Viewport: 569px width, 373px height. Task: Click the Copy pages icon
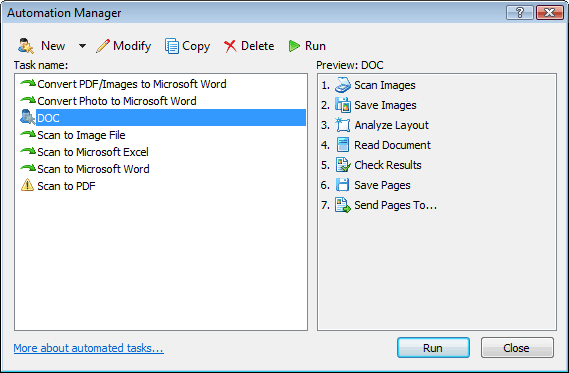click(x=172, y=46)
